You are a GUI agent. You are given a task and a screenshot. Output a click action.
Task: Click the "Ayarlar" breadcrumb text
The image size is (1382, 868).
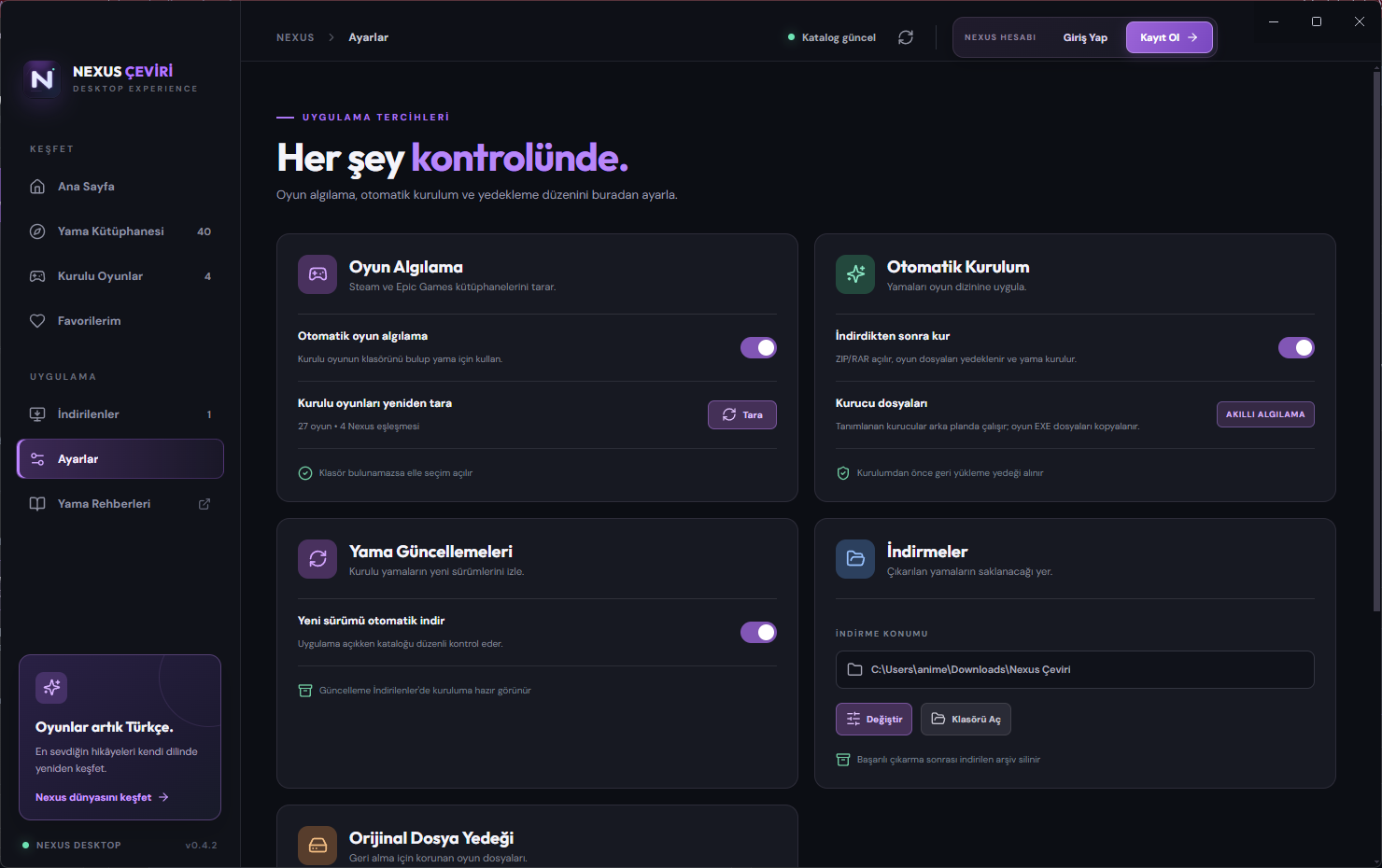(368, 37)
